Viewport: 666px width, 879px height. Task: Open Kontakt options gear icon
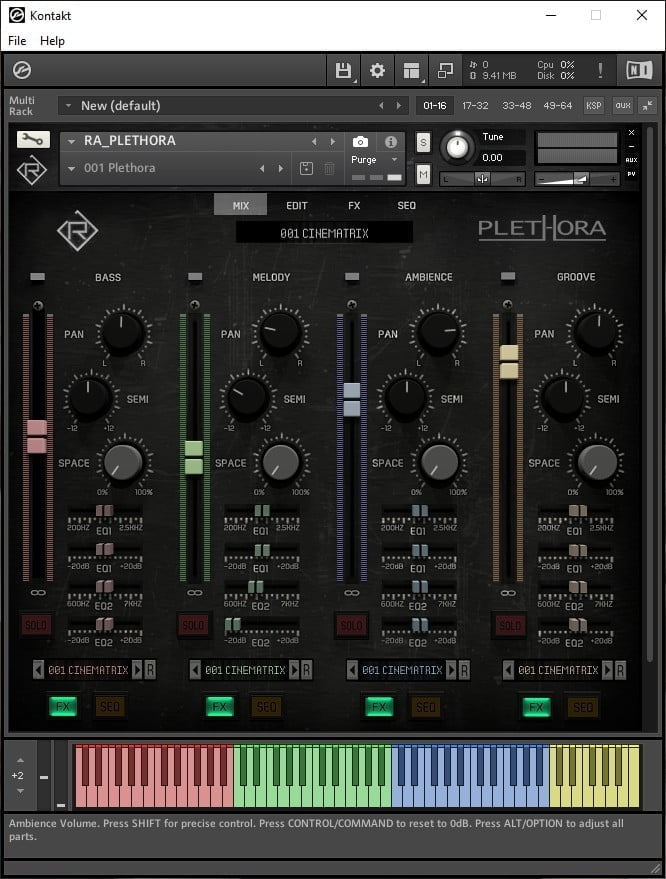point(377,70)
